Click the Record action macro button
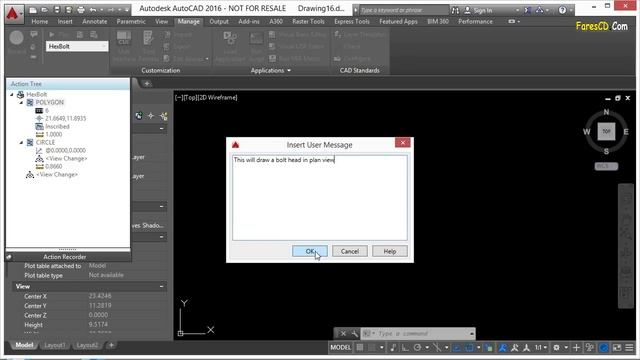 click(16, 39)
